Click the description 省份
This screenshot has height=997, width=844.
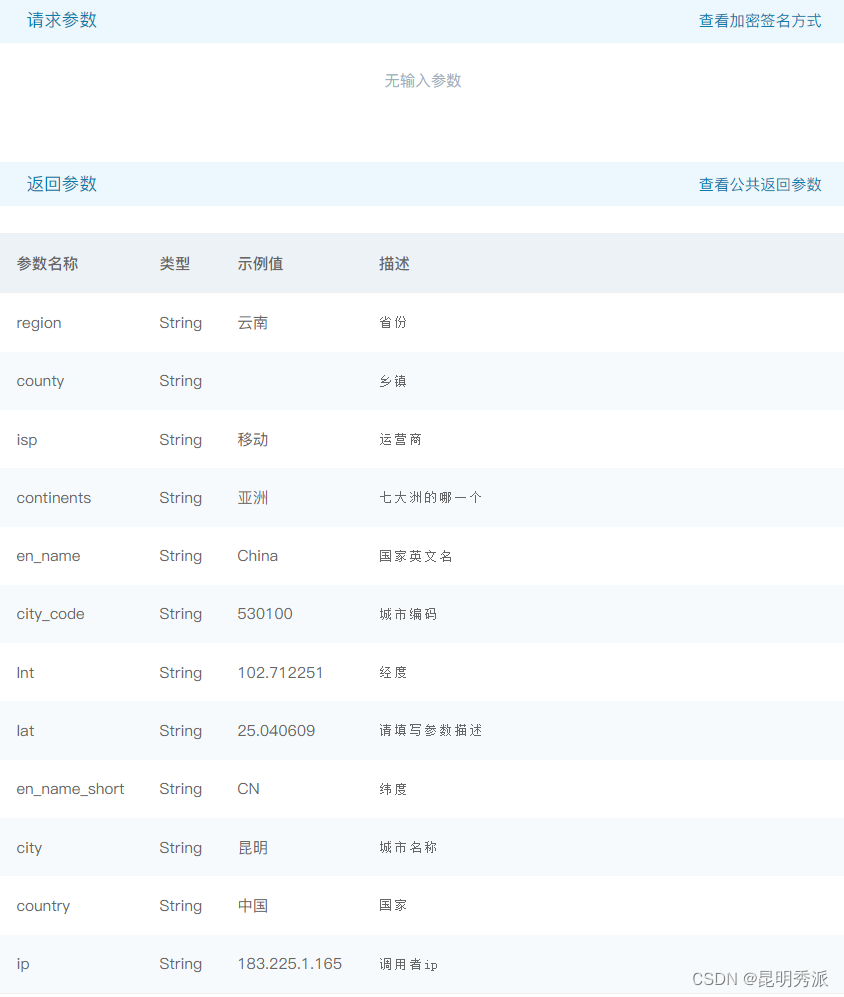(x=393, y=322)
